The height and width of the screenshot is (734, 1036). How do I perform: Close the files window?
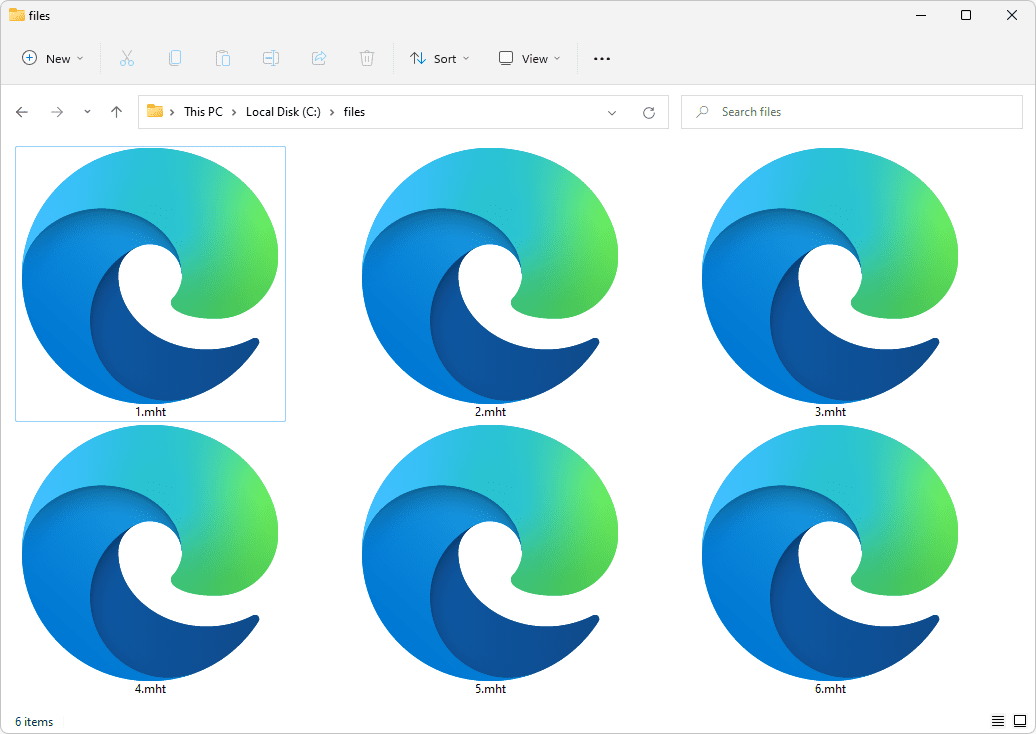[1012, 15]
